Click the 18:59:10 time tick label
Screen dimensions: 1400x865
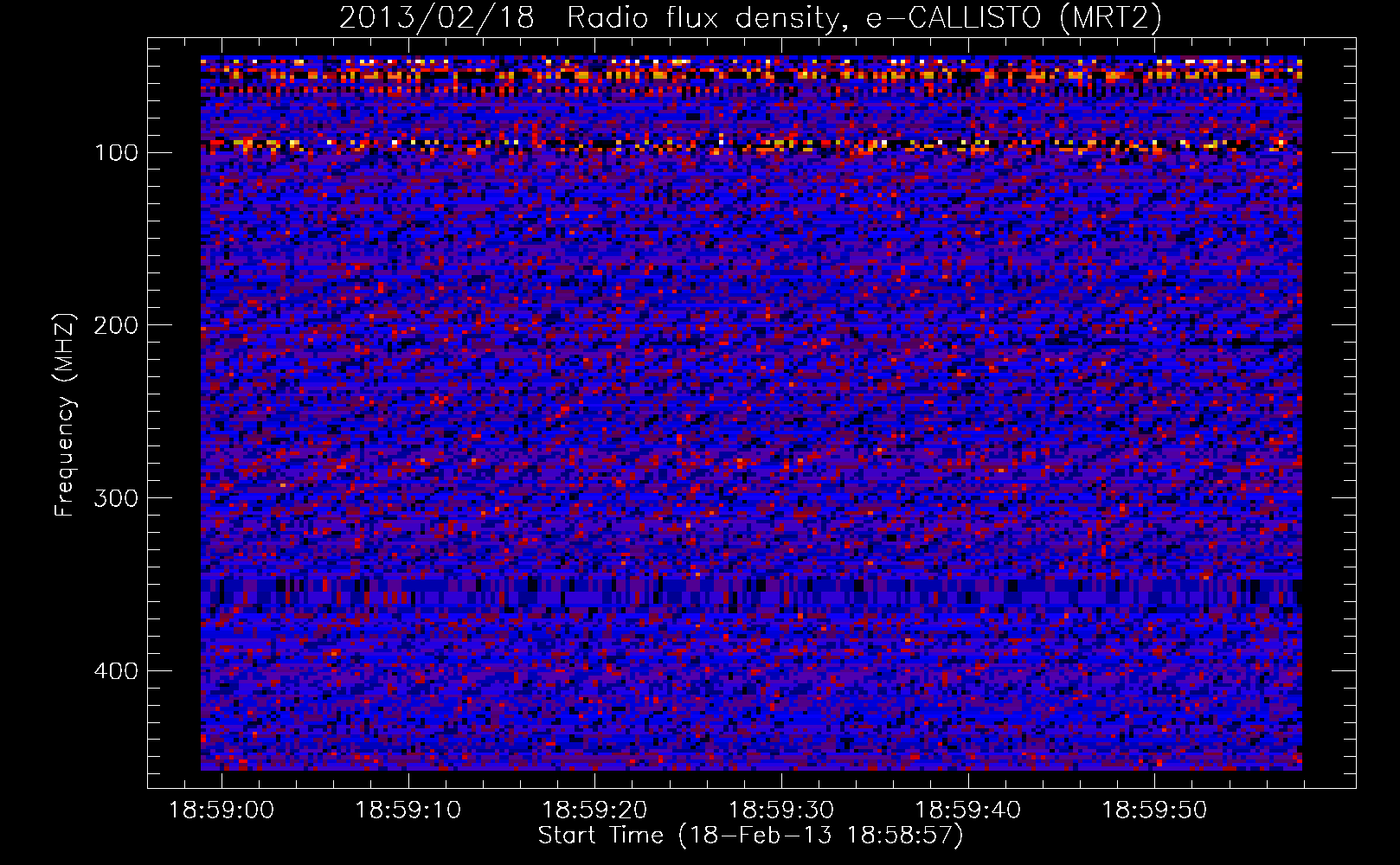pyautogui.click(x=408, y=811)
